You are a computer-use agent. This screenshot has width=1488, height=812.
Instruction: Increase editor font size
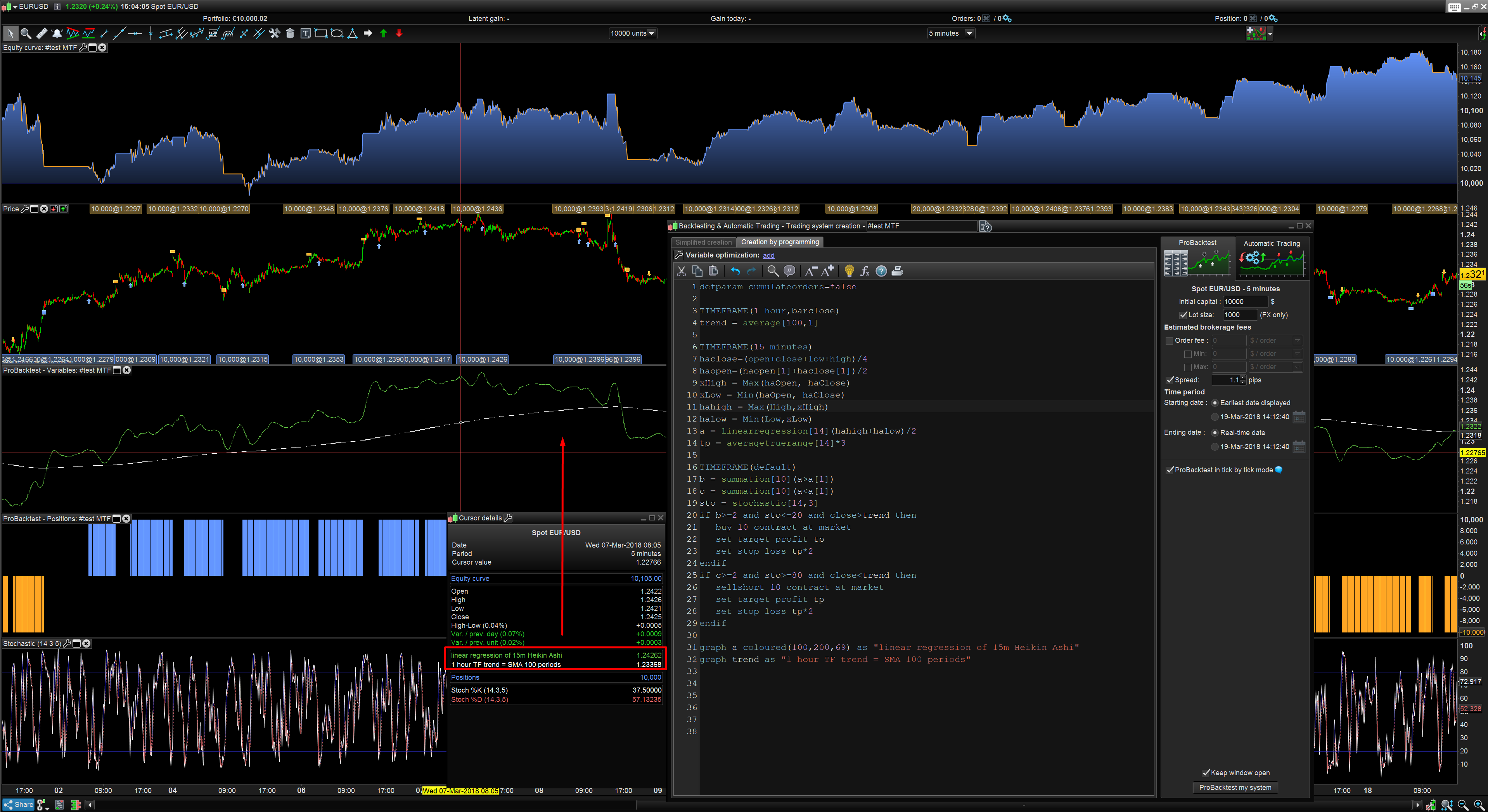point(827,271)
